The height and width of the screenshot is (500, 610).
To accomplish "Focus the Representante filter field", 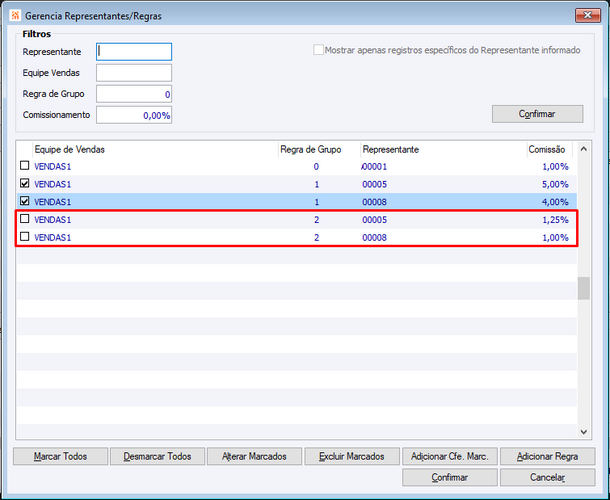I will 134,52.
